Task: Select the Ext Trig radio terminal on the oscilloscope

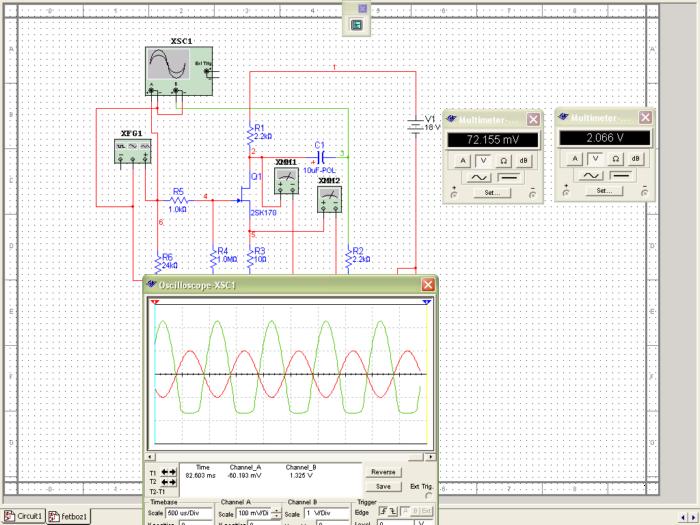Action: click(x=429, y=496)
